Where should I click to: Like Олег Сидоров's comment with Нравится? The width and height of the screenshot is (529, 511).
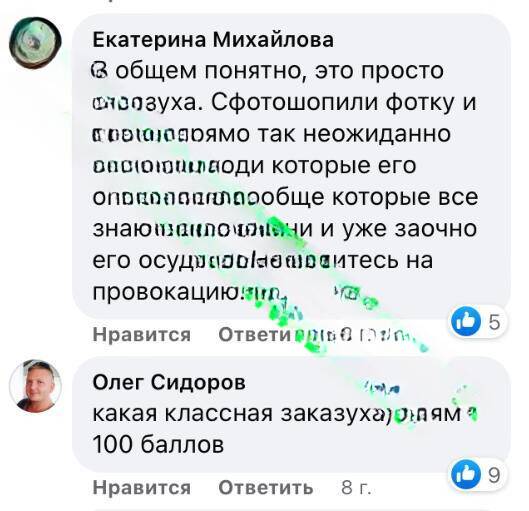pos(142,487)
